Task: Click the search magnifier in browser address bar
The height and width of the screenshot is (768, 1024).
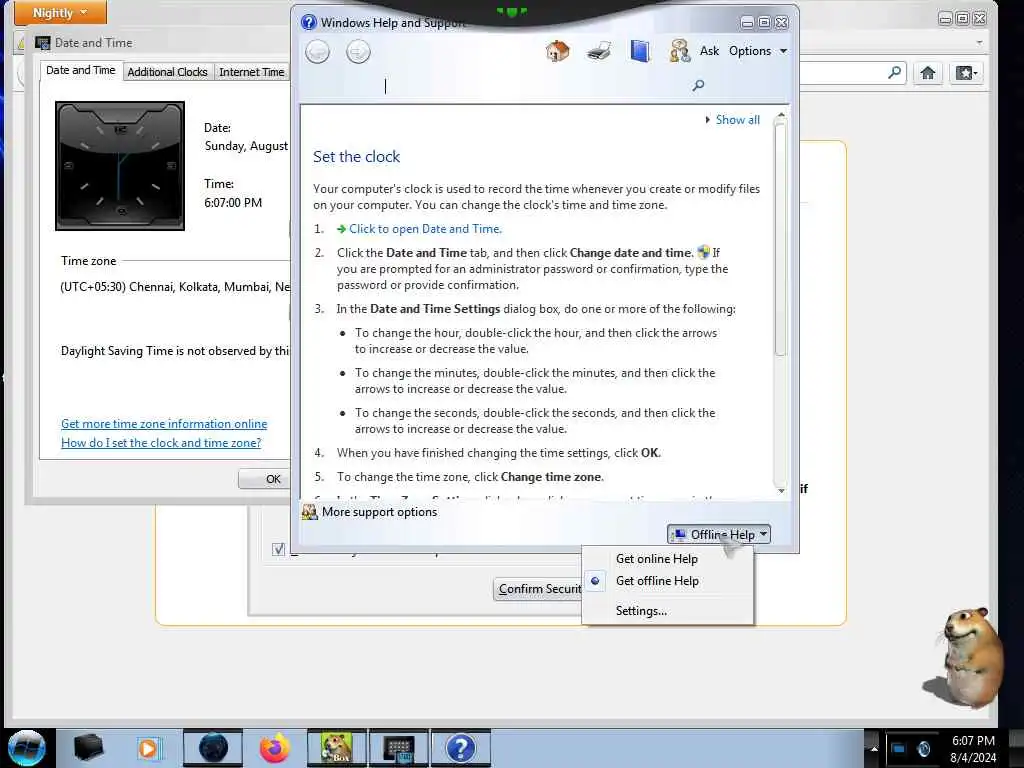Action: [895, 72]
